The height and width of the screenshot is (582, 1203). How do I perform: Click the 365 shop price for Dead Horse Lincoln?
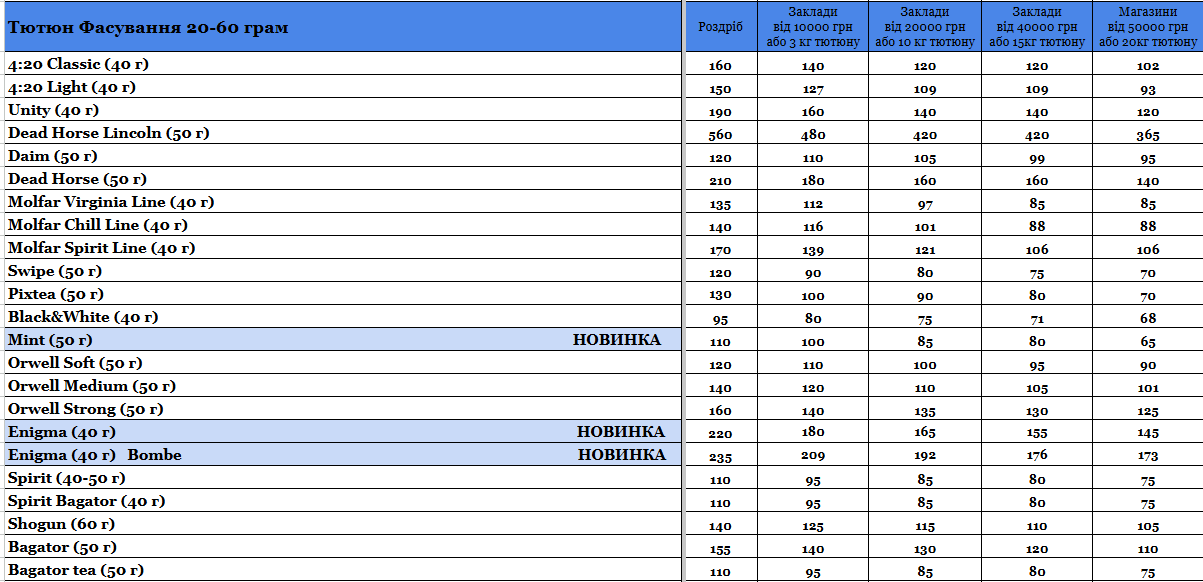1148,135
